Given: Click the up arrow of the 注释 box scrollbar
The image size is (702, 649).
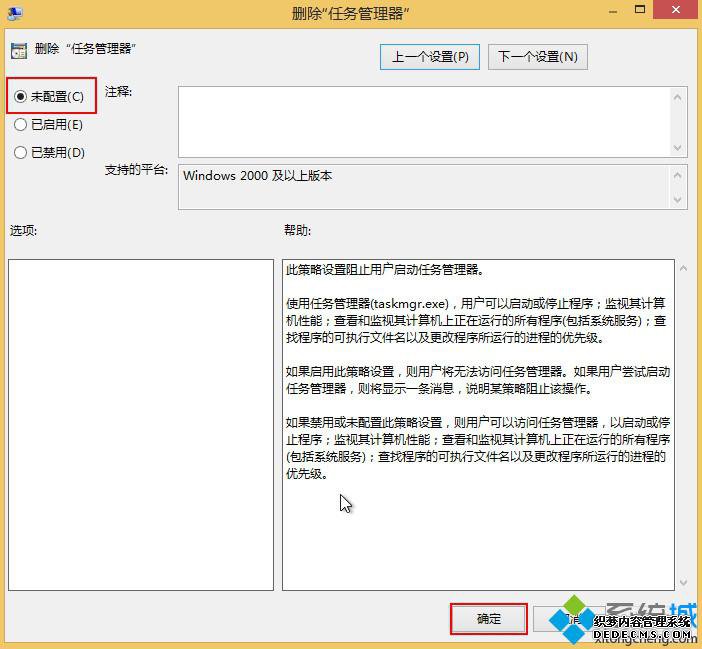Looking at the screenshot, I should click(x=678, y=97).
